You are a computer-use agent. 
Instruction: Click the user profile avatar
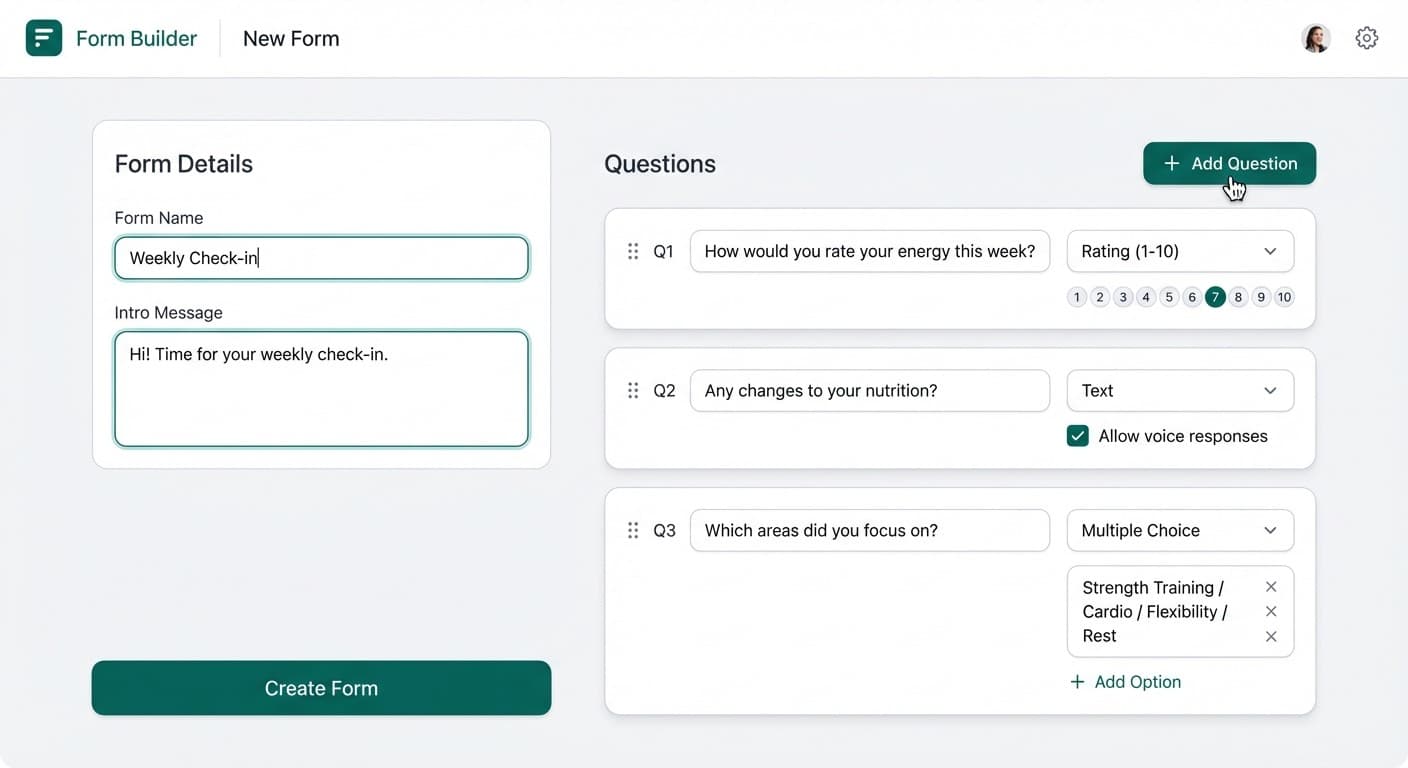coord(1315,37)
